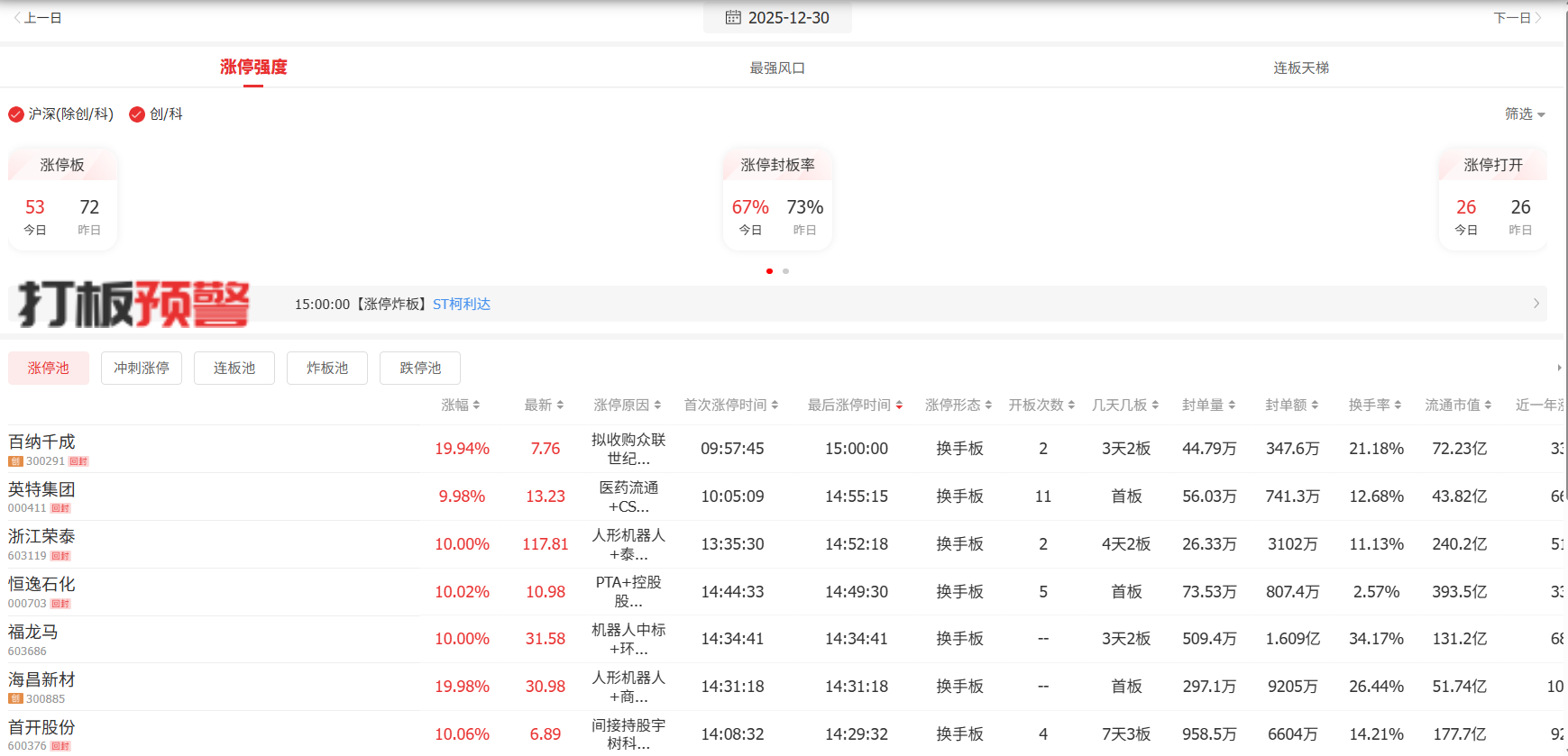
Task: Sort by 最后涨停时间 column sort icon
Action: (899, 405)
